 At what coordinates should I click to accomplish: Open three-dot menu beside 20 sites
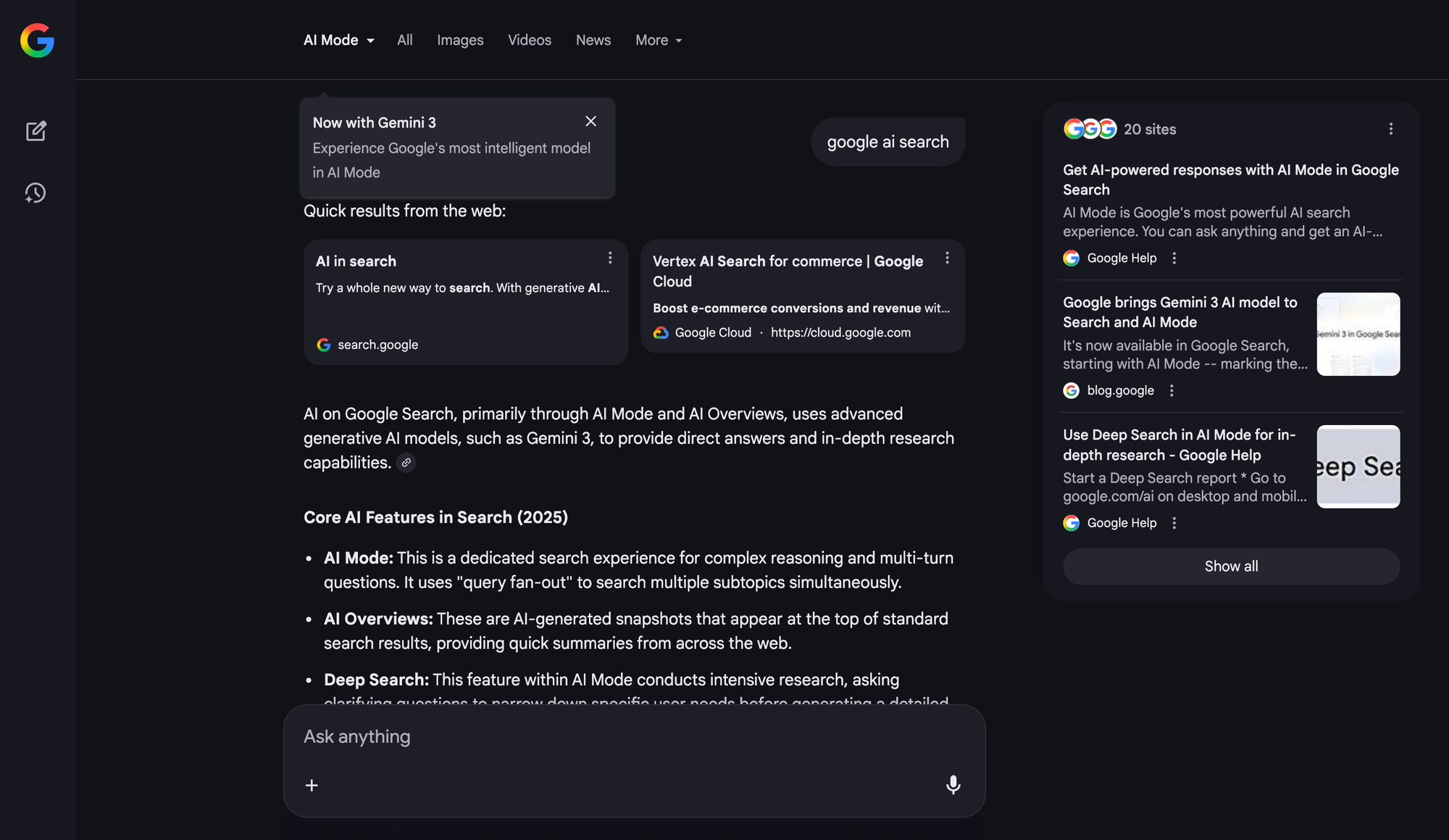(x=1390, y=129)
